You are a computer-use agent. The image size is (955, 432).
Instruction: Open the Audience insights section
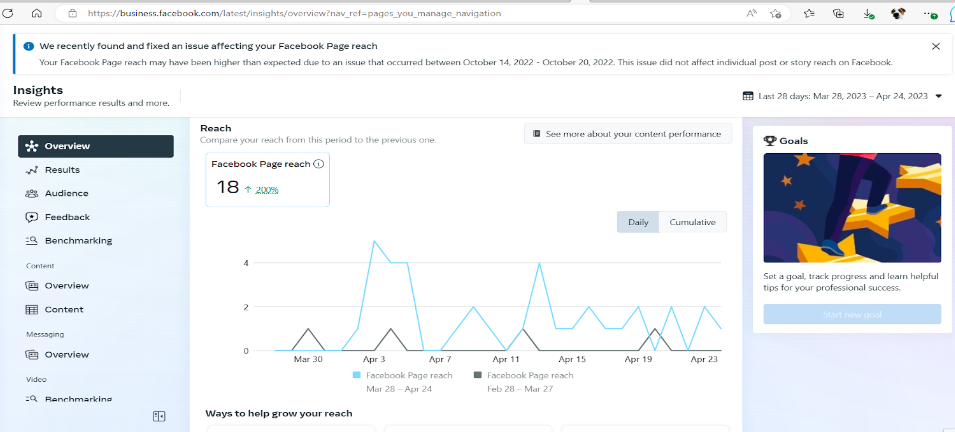tap(66, 193)
